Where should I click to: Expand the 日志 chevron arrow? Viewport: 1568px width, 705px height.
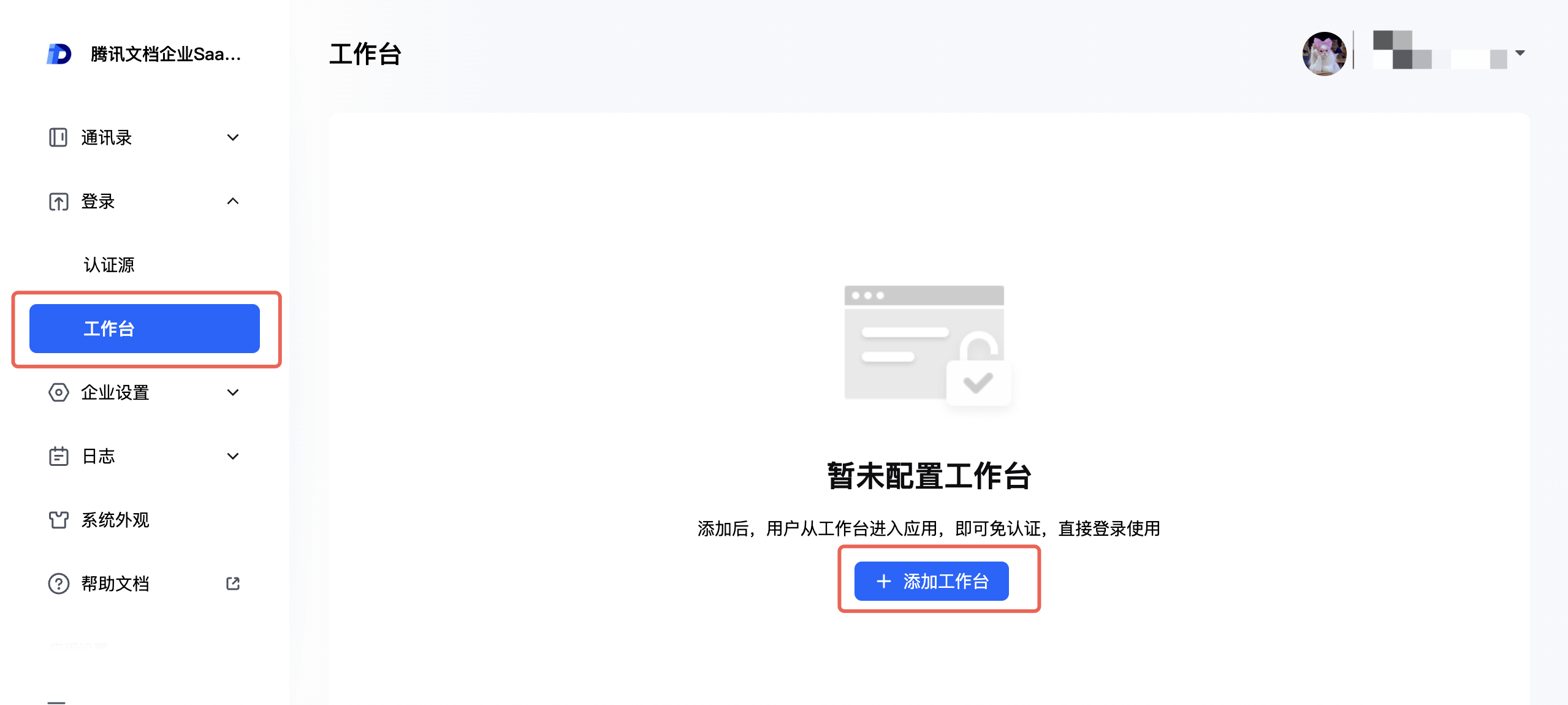(x=233, y=456)
